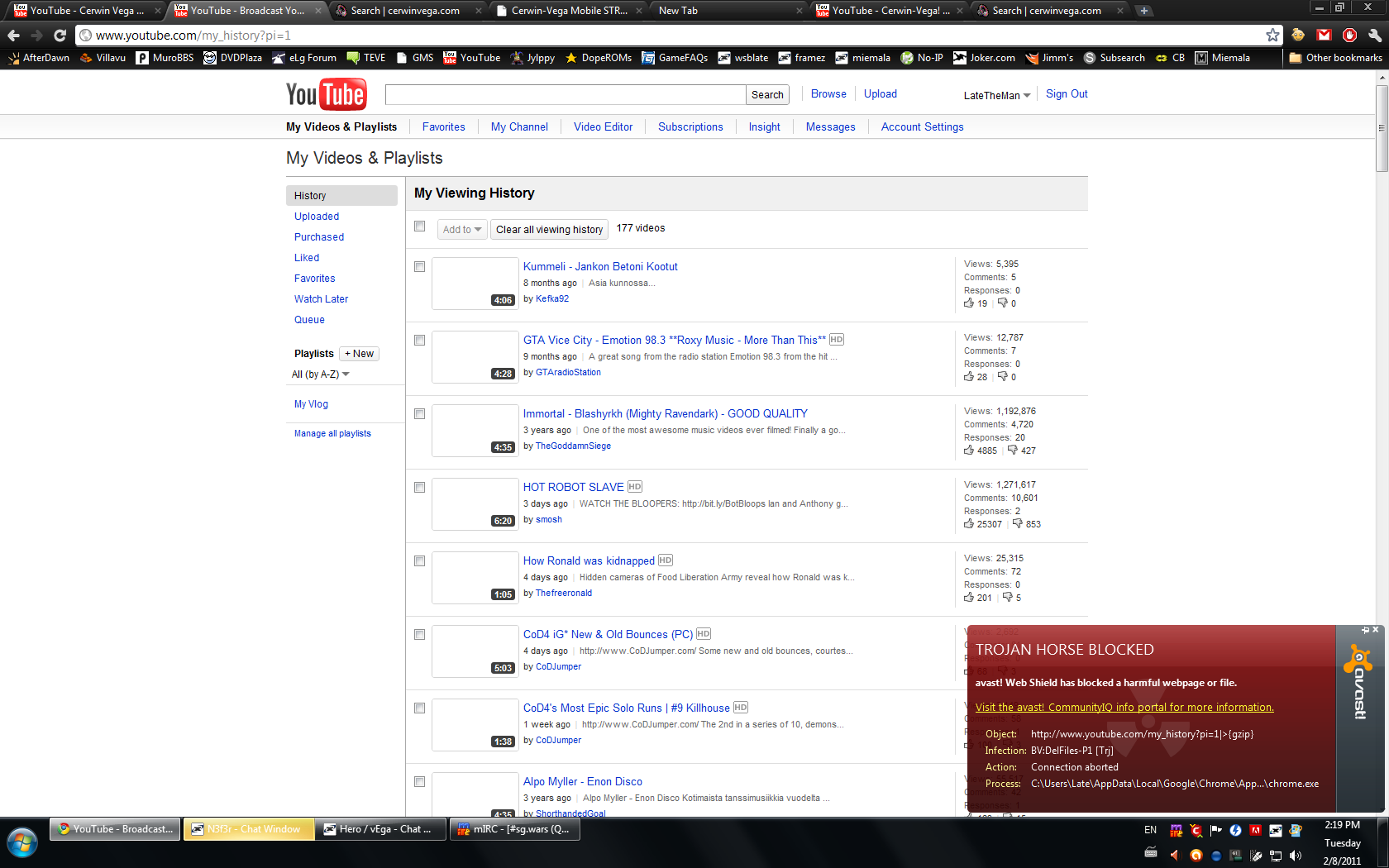This screenshot has height=868, width=1389.
Task: Close the avast Trojan Horse Blocked popup
Action: [1376, 630]
